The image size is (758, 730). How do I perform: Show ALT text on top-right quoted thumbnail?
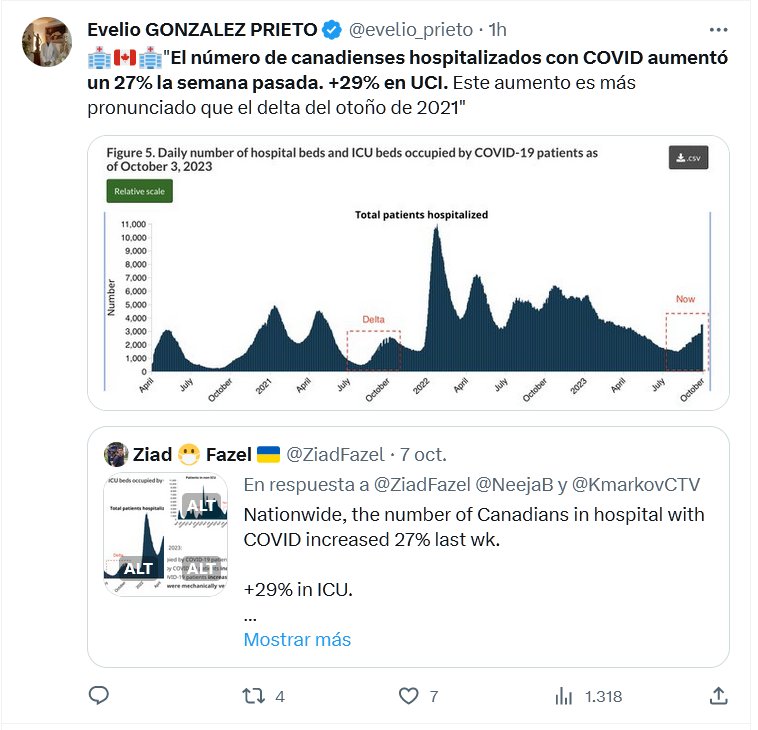201,505
